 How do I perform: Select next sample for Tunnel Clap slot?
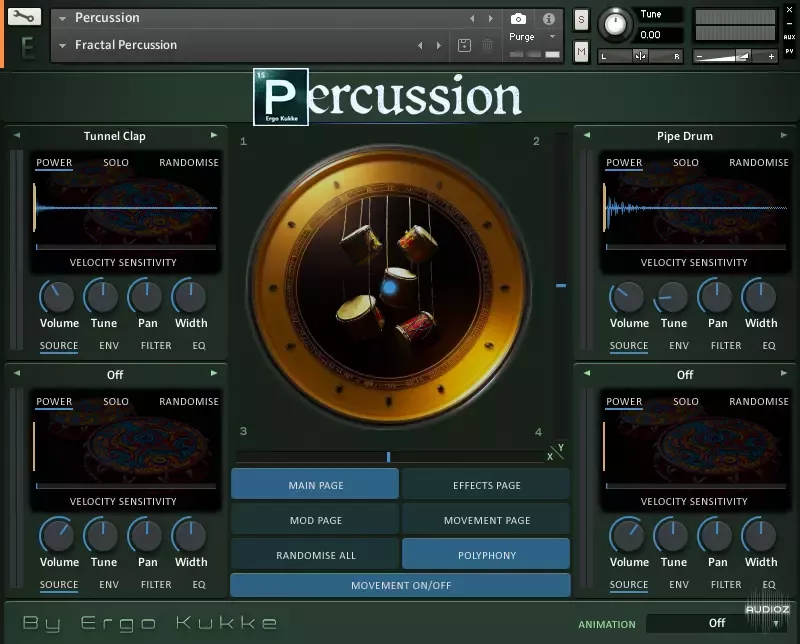[214, 135]
